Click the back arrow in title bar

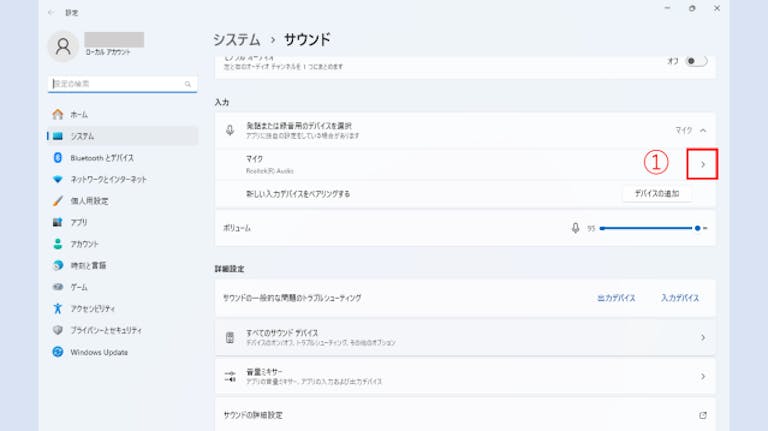point(51,12)
